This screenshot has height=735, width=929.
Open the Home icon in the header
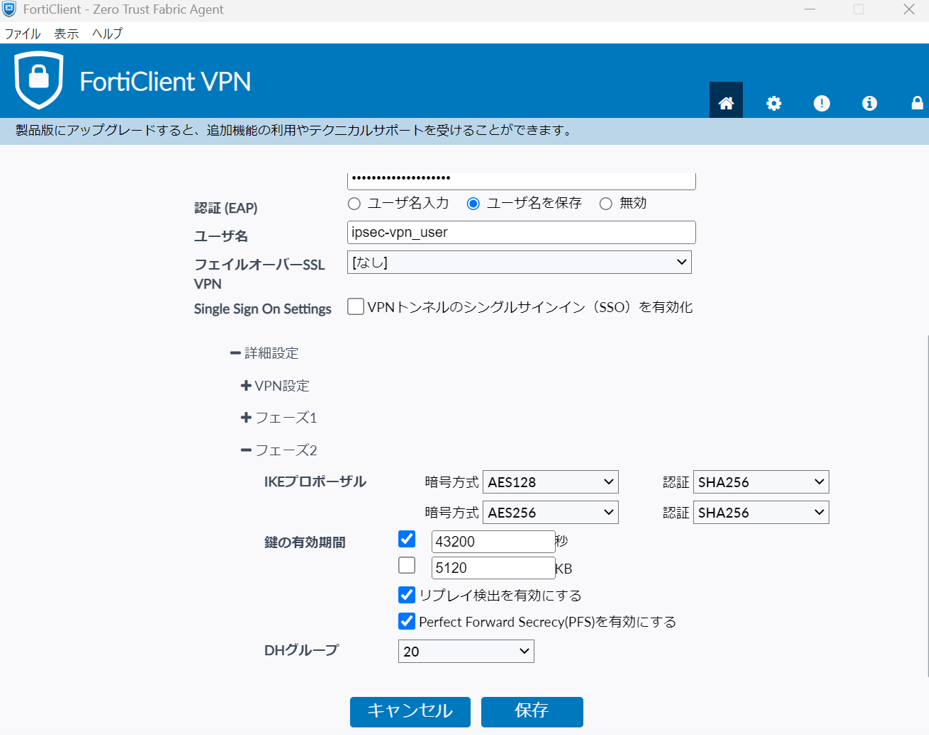pos(726,102)
